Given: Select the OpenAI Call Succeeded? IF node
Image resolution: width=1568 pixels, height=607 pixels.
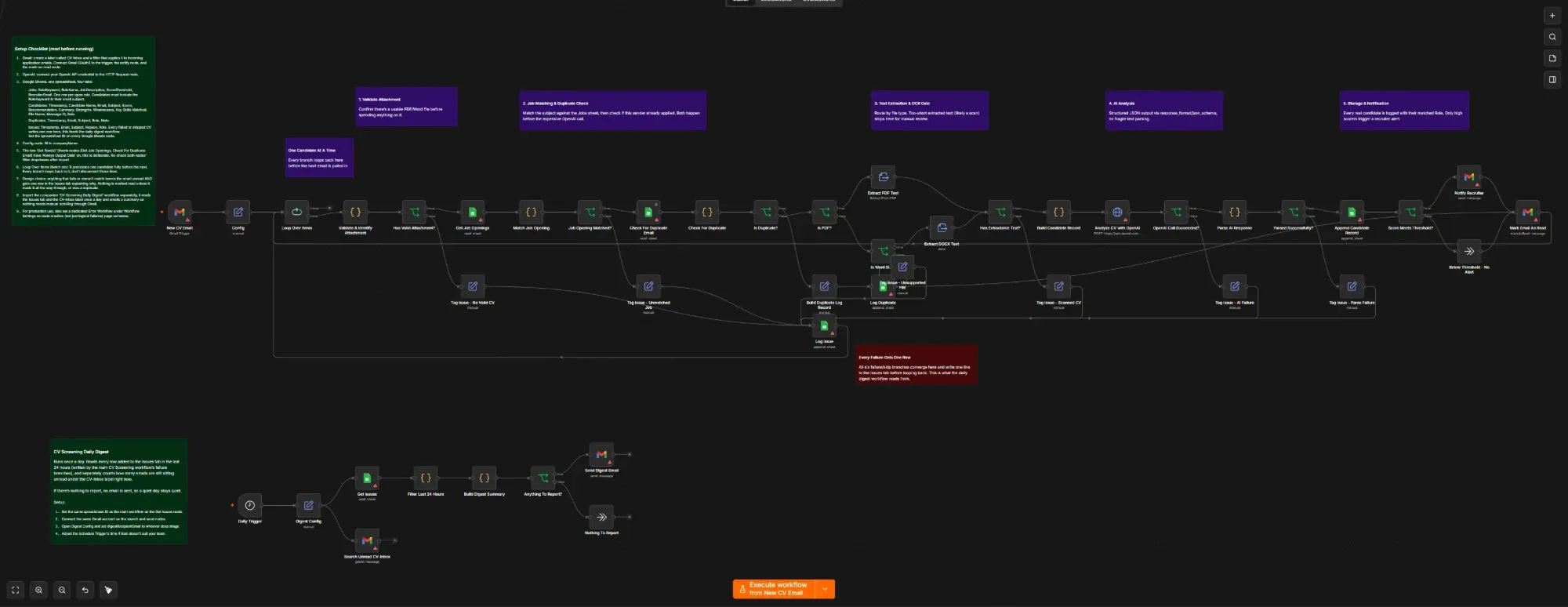Looking at the screenshot, I should pos(1176,212).
